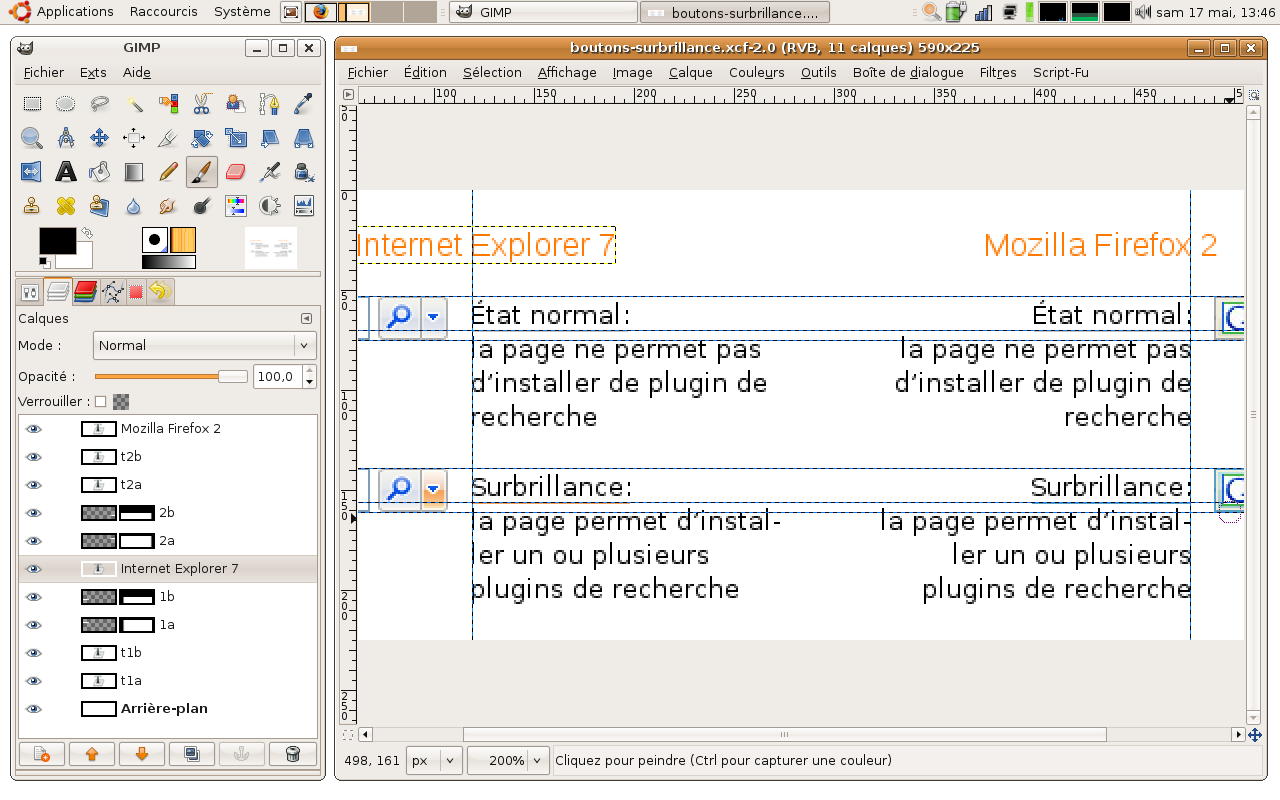This screenshot has height=800, width=1280.
Task: Open the 200% zoom level dropdown
Action: (x=509, y=760)
